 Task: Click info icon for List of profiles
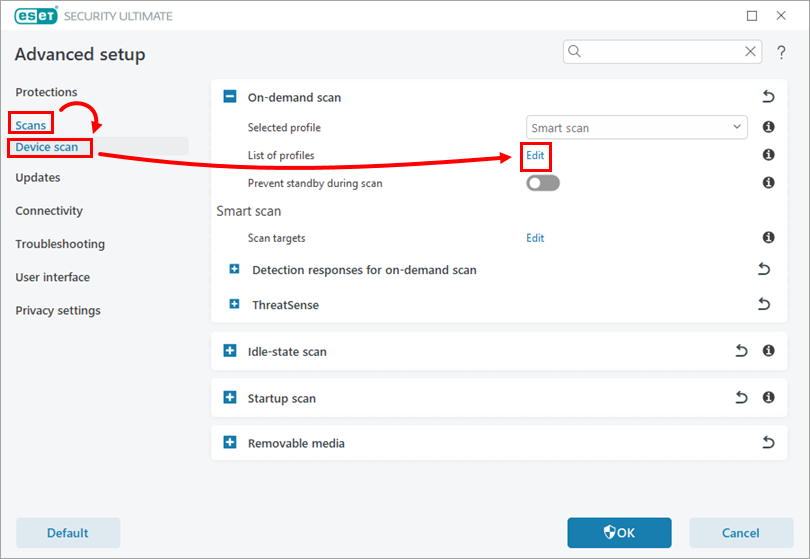(768, 155)
